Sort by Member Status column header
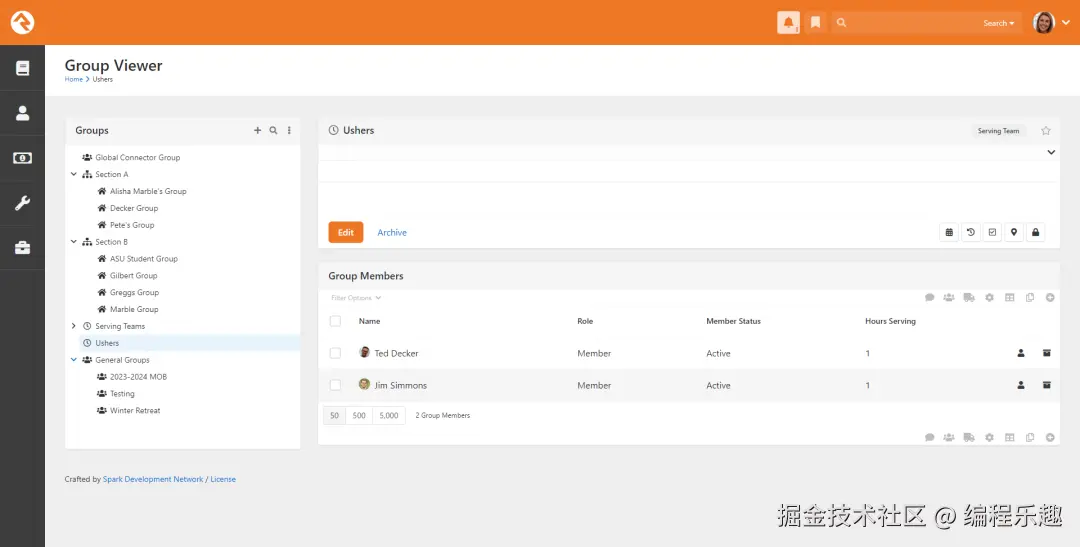This screenshot has width=1080, height=547. coord(733,321)
